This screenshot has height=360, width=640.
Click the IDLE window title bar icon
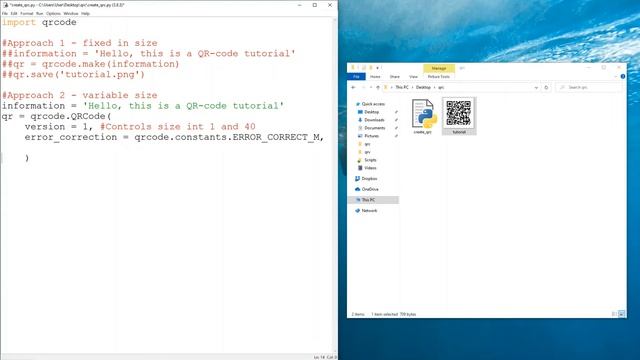pos(5,5)
